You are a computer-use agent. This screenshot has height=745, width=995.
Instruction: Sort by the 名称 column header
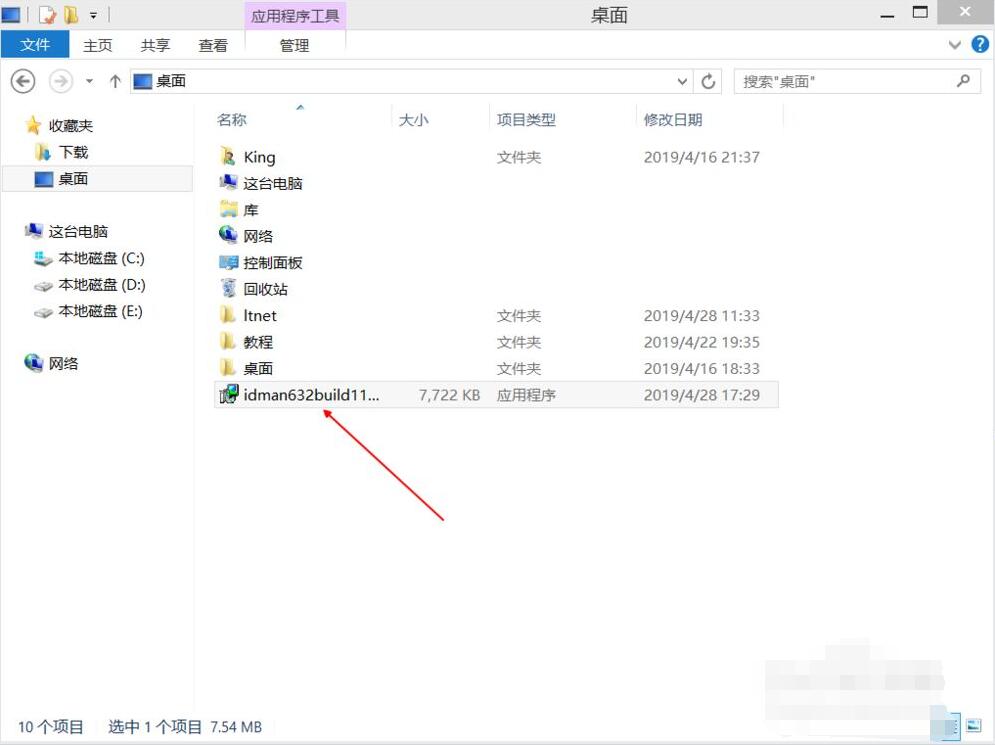pyautogui.click(x=232, y=119)
